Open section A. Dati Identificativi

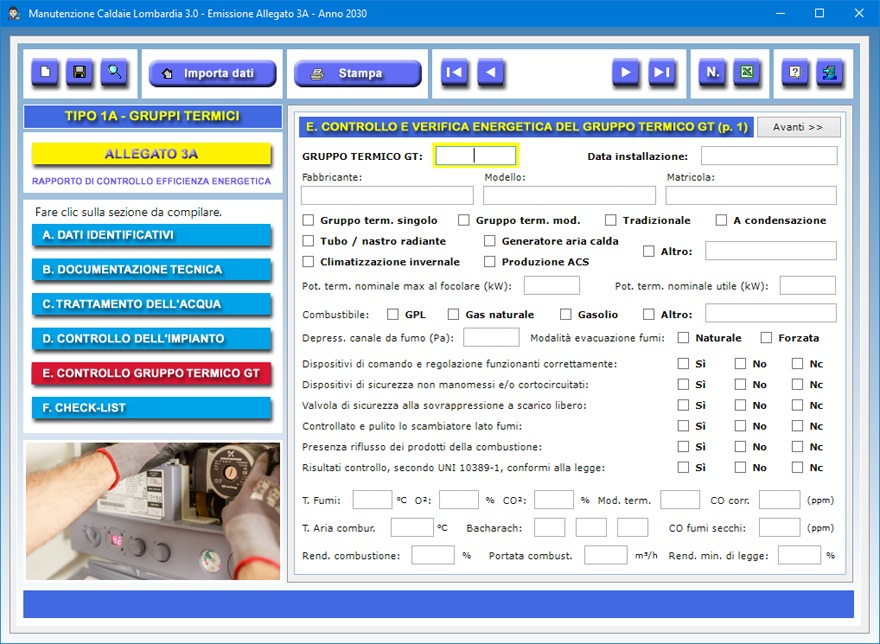tap(152, 235)
